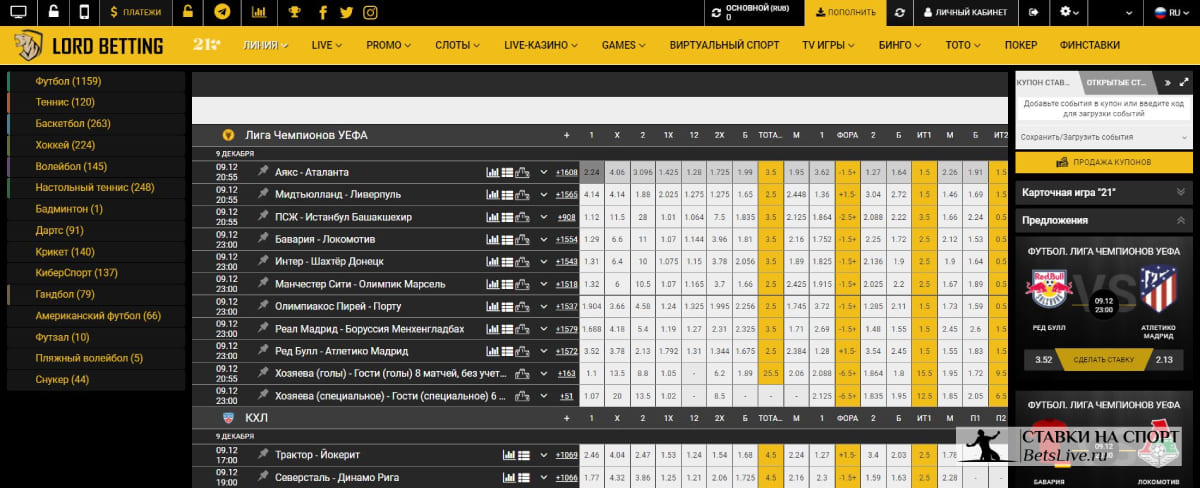This screenshot has width=1200, height=488.
Task: Pin the Бавария - Локомотив match
Action: (x=263, y=239)
